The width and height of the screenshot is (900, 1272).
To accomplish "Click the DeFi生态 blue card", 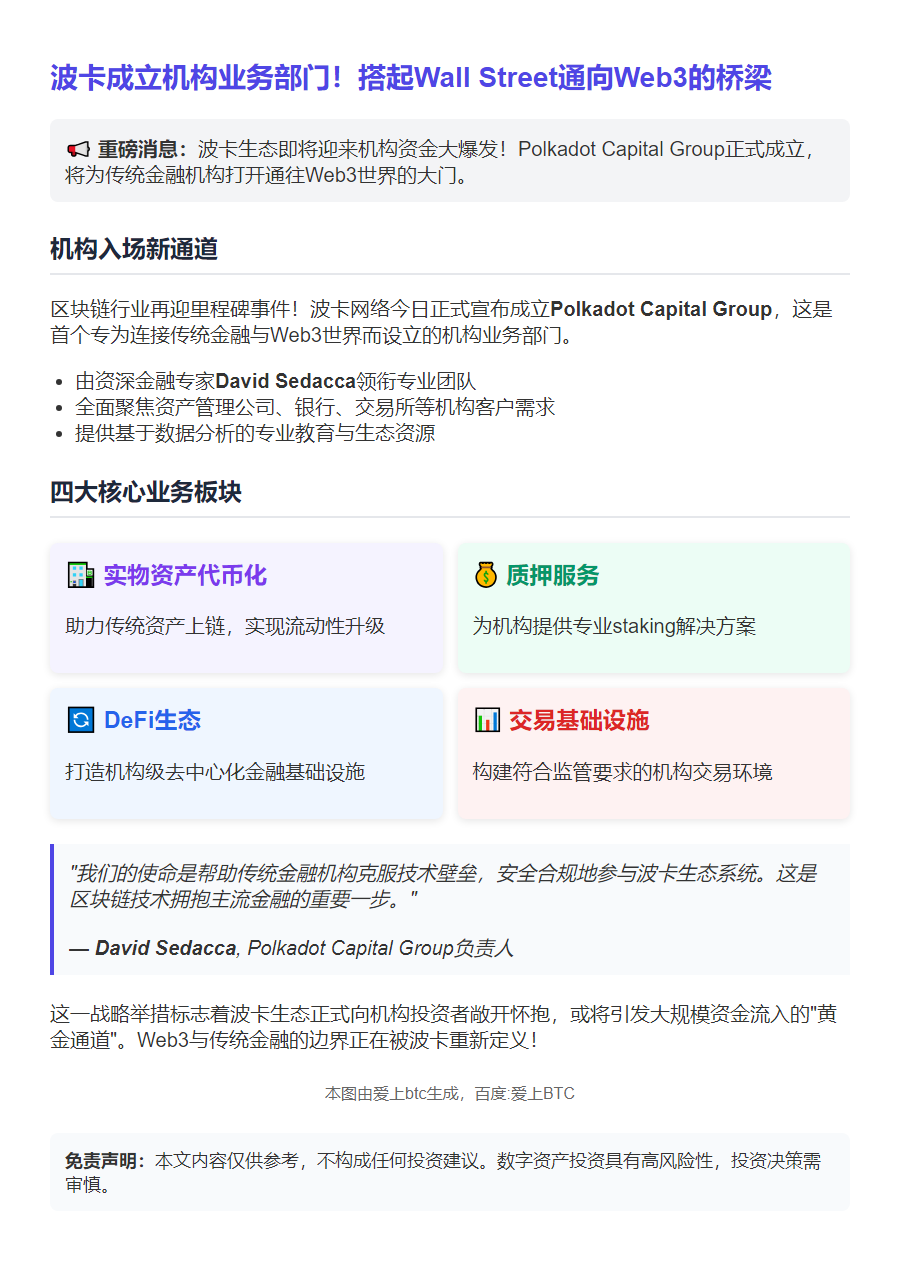I will 246,753.
